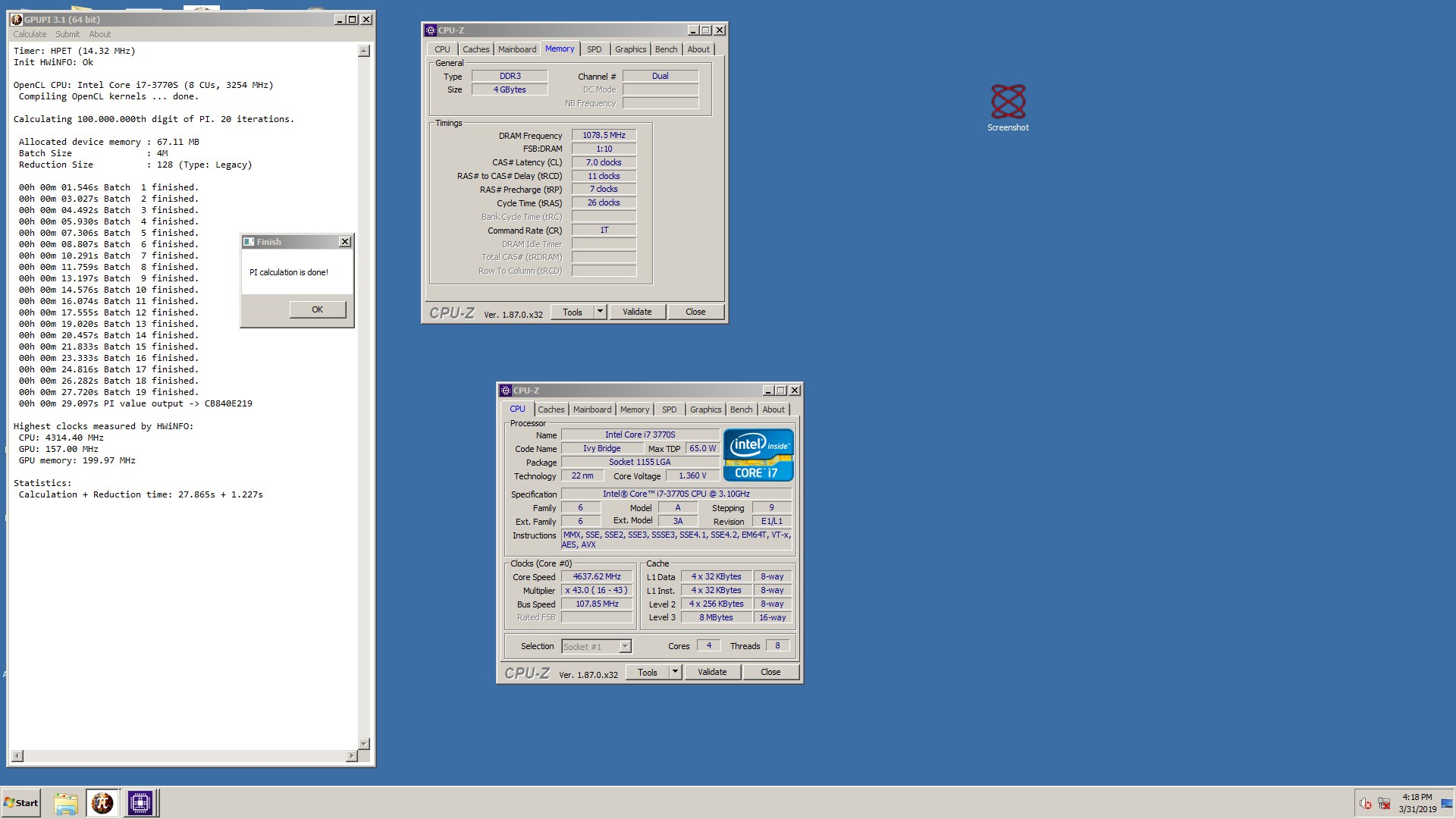Click the lower CPU-Z window title icon
This screenshot has width=1456, height=819.
pyautogui.click(x=506, y=391)
